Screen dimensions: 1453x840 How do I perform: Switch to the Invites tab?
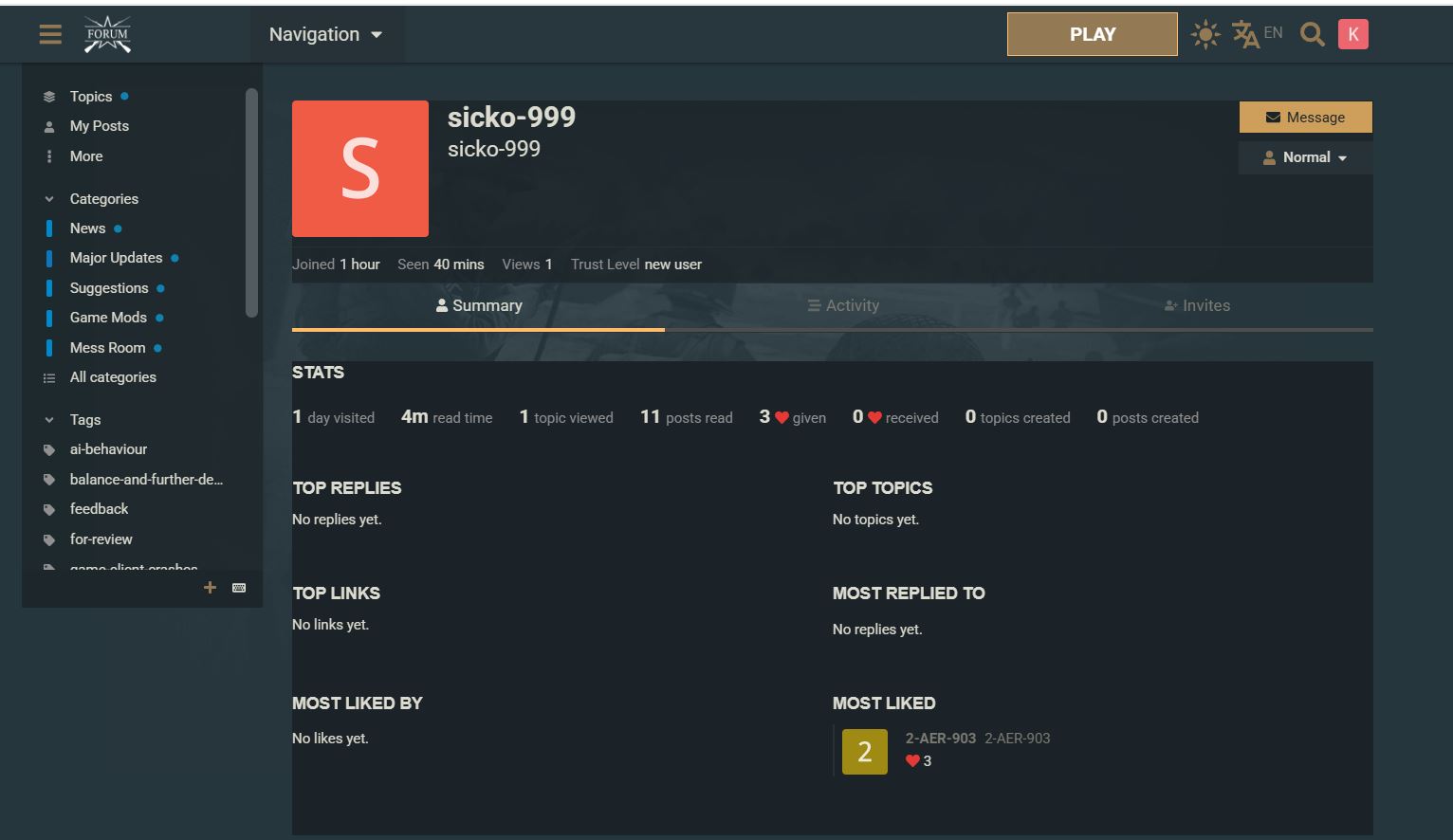1196,305
